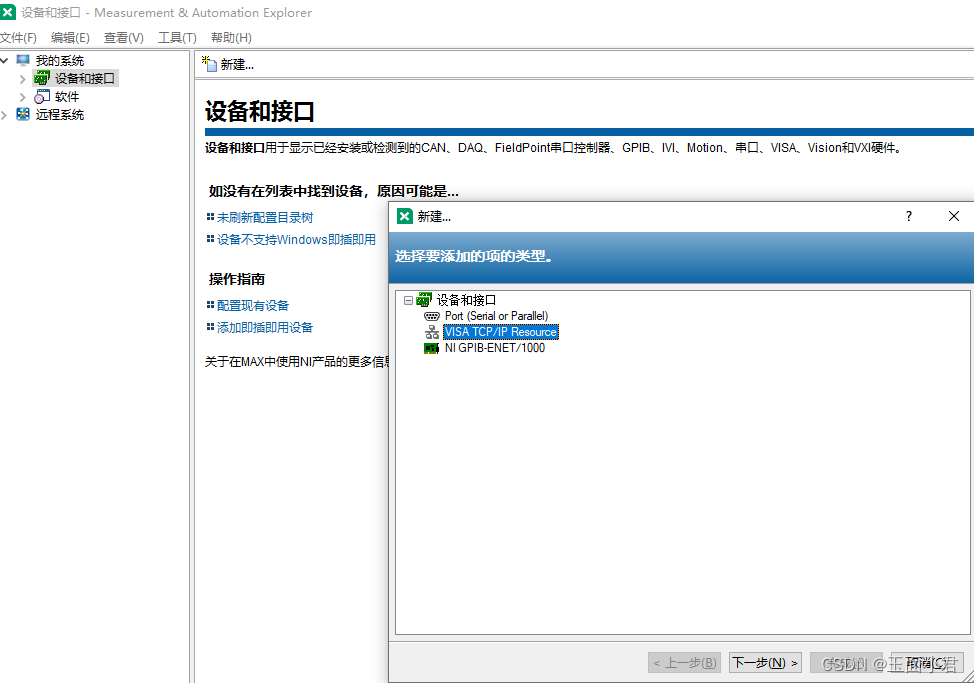Expand the 软件 tree node
Viewport: 974px width, 683px height.
click(x=23, y=97)
